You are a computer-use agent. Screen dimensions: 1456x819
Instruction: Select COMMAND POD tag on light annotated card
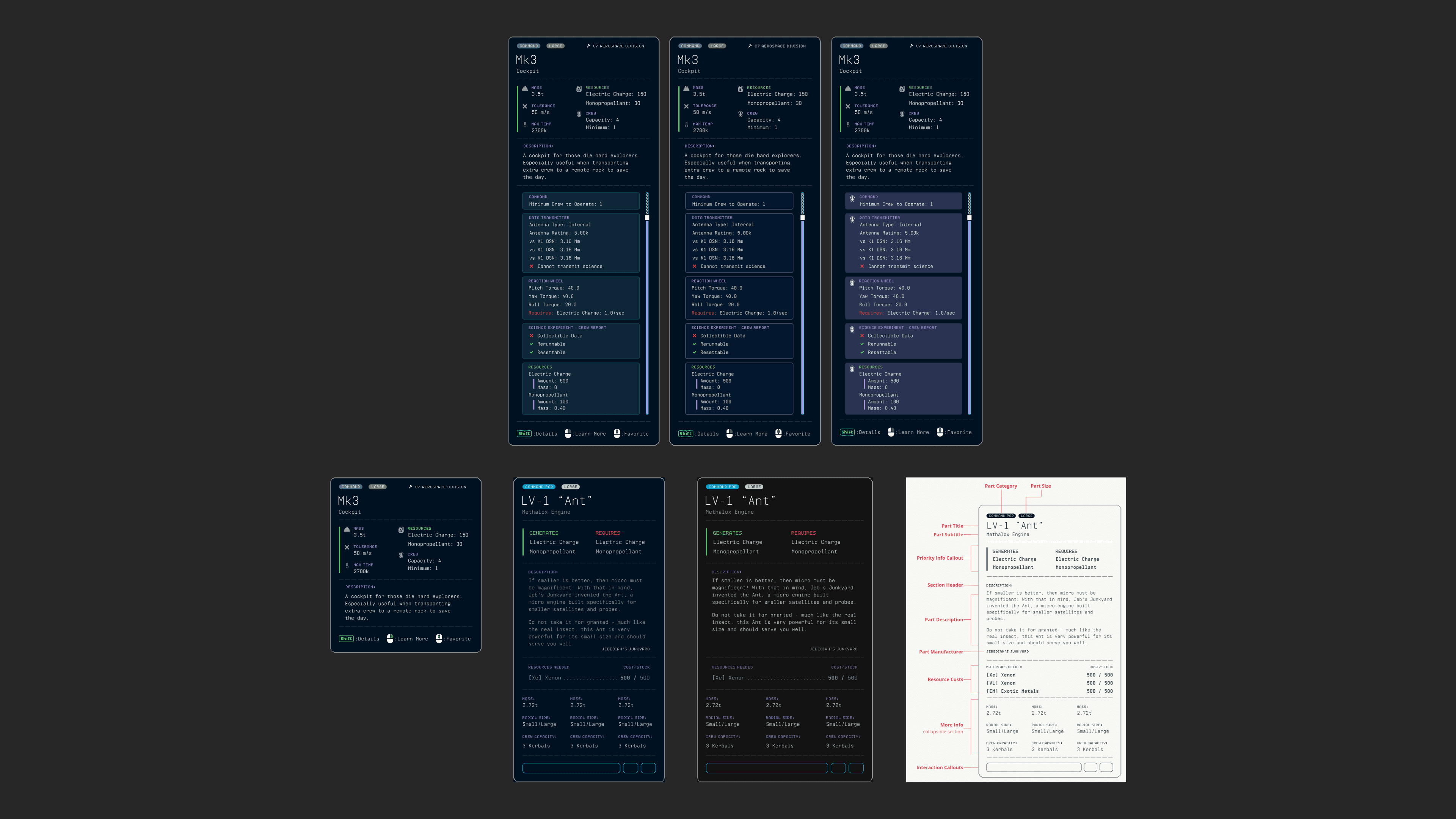pos(1001,516)
